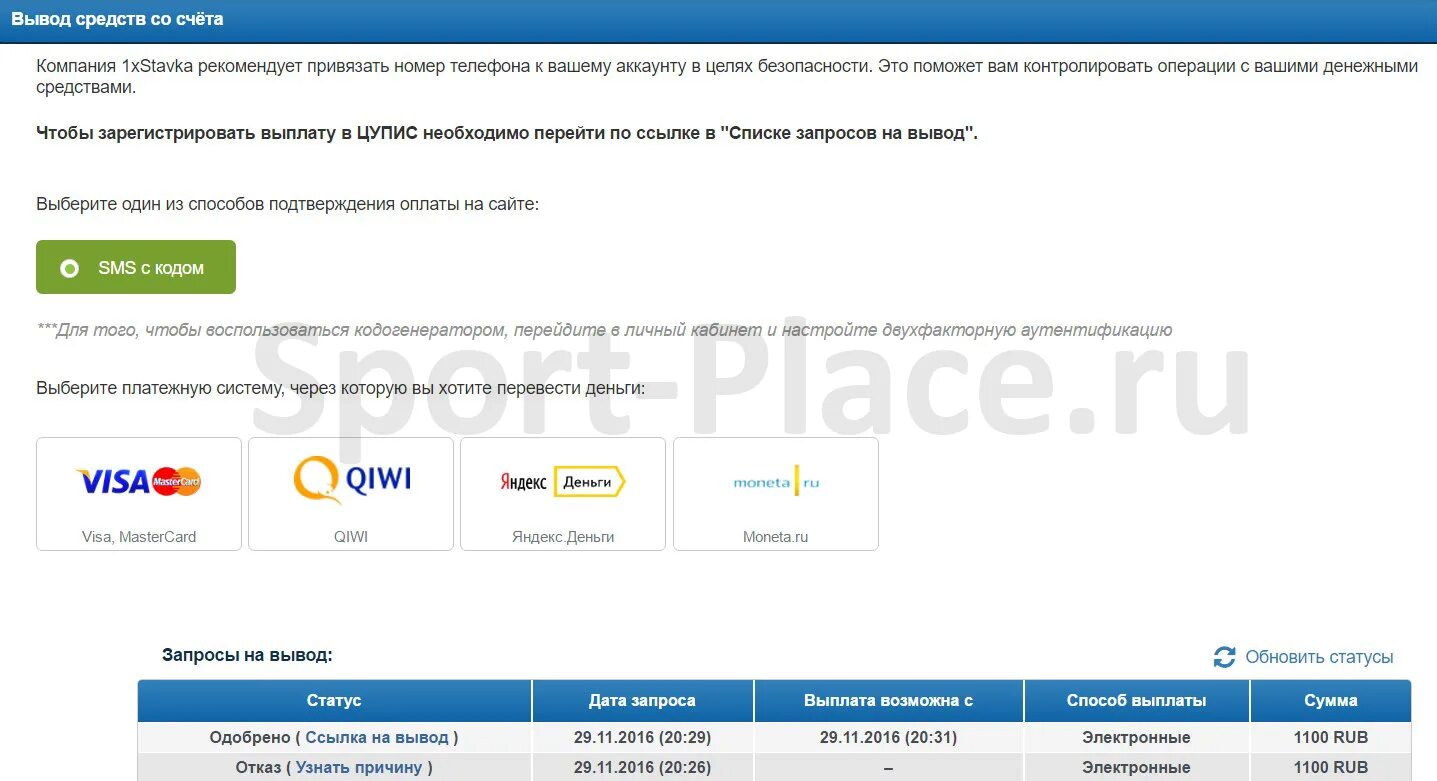
Task: Click the Яндекс Деньги logo image
Action: [563, 482]
